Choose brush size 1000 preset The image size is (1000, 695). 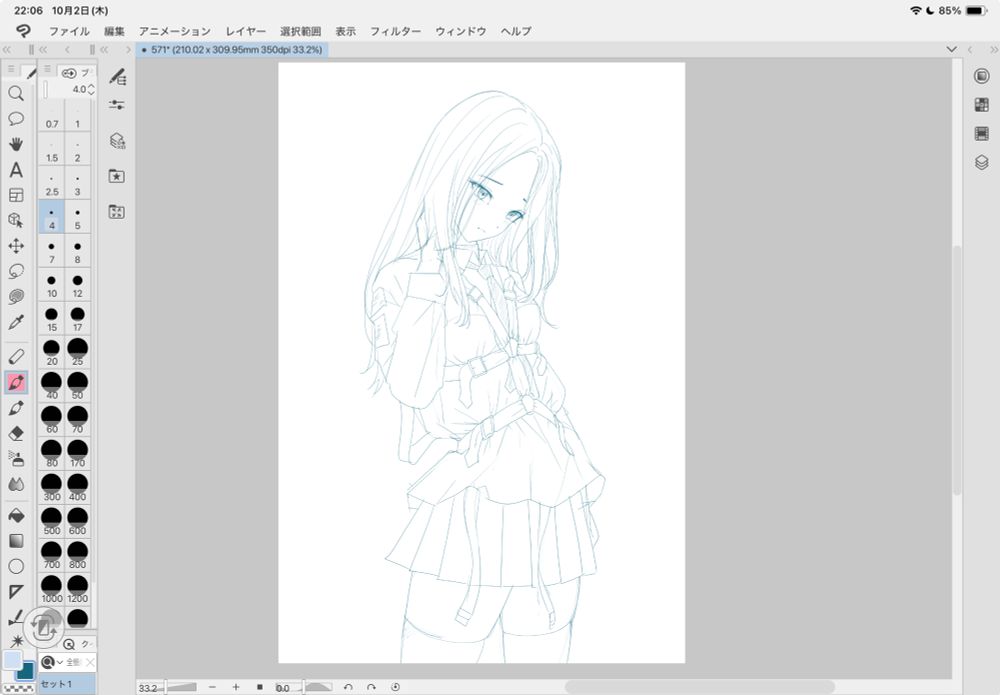[52, 590]
